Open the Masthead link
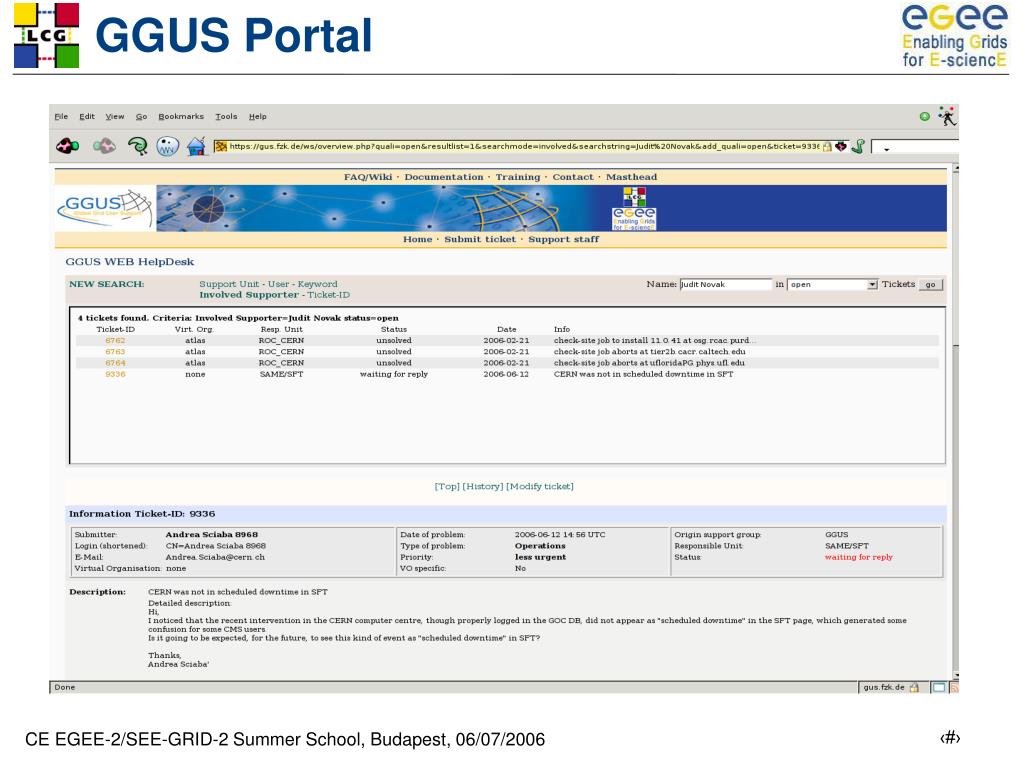This screenshot has width=1024, height=768. pos(631,177)
